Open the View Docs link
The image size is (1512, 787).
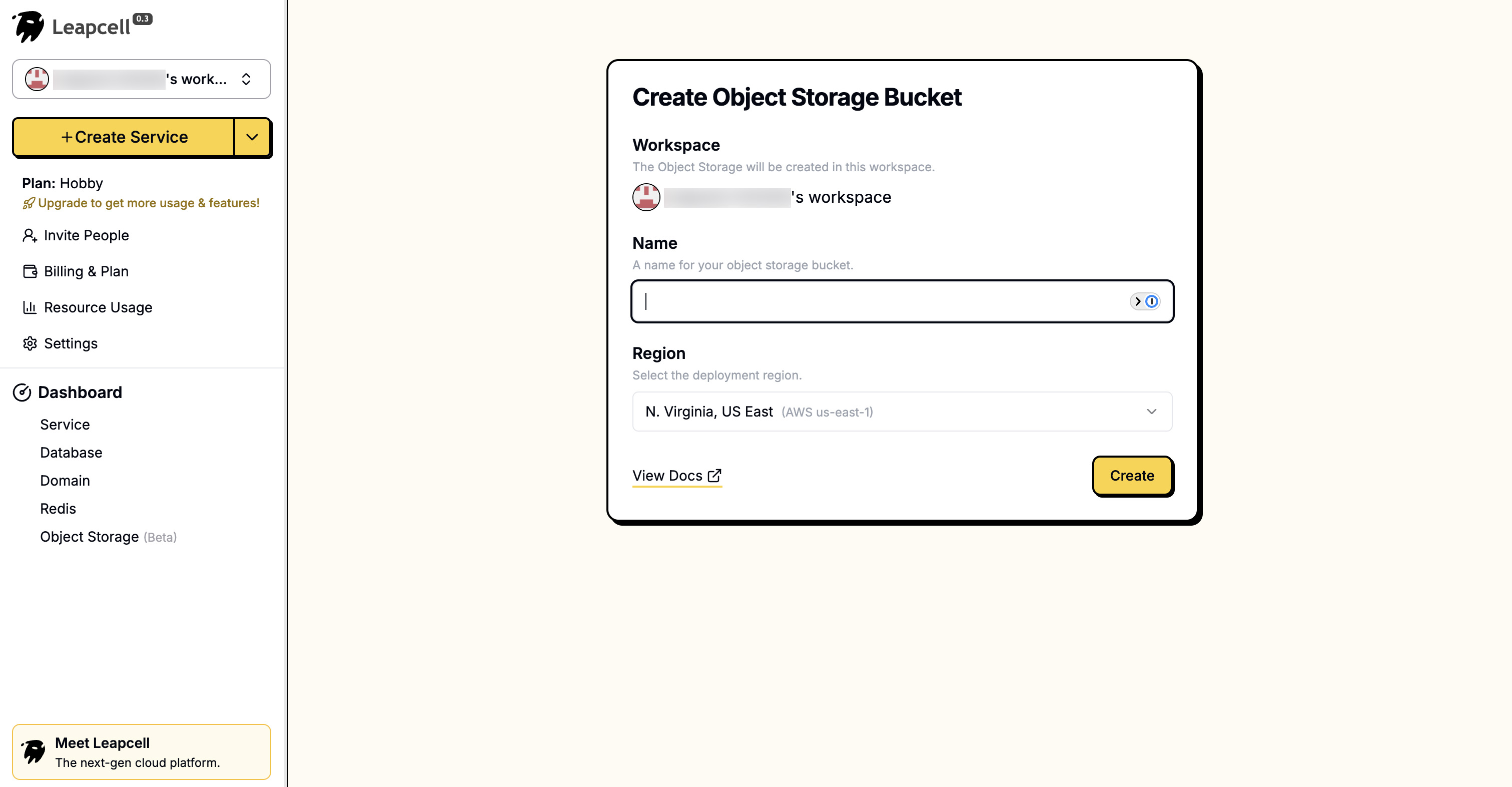coord(667,476)
